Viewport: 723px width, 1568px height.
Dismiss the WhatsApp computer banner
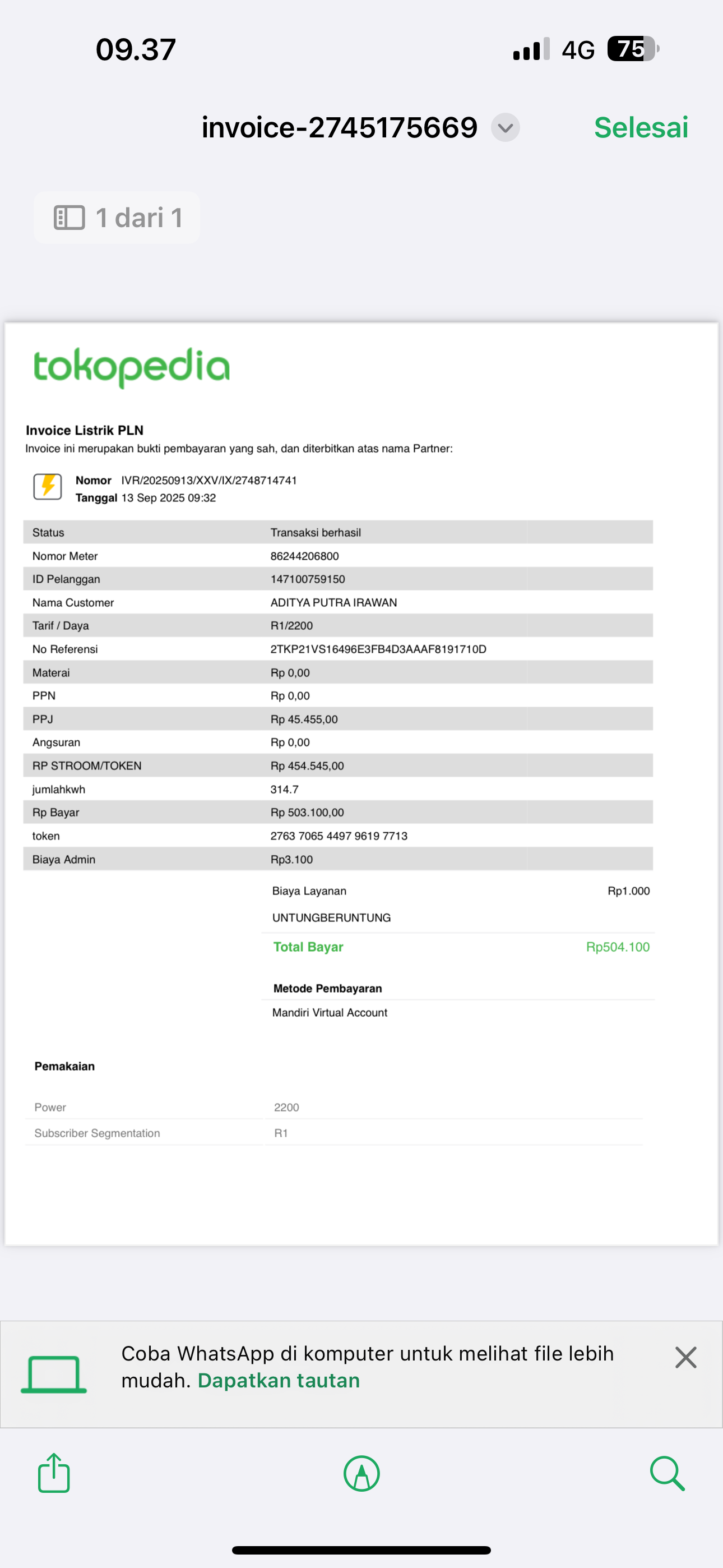tap(685, 1358)
